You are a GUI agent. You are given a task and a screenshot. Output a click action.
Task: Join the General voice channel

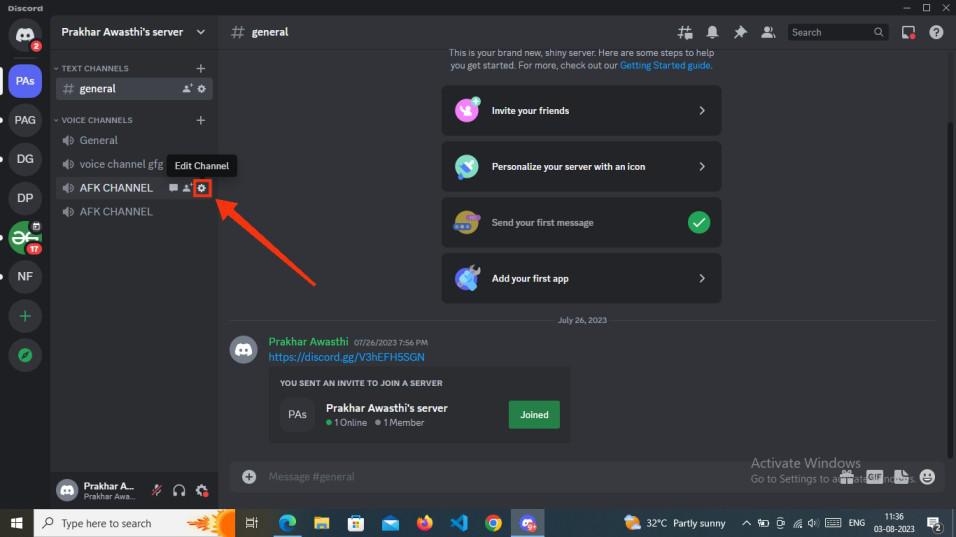point(134,140)
